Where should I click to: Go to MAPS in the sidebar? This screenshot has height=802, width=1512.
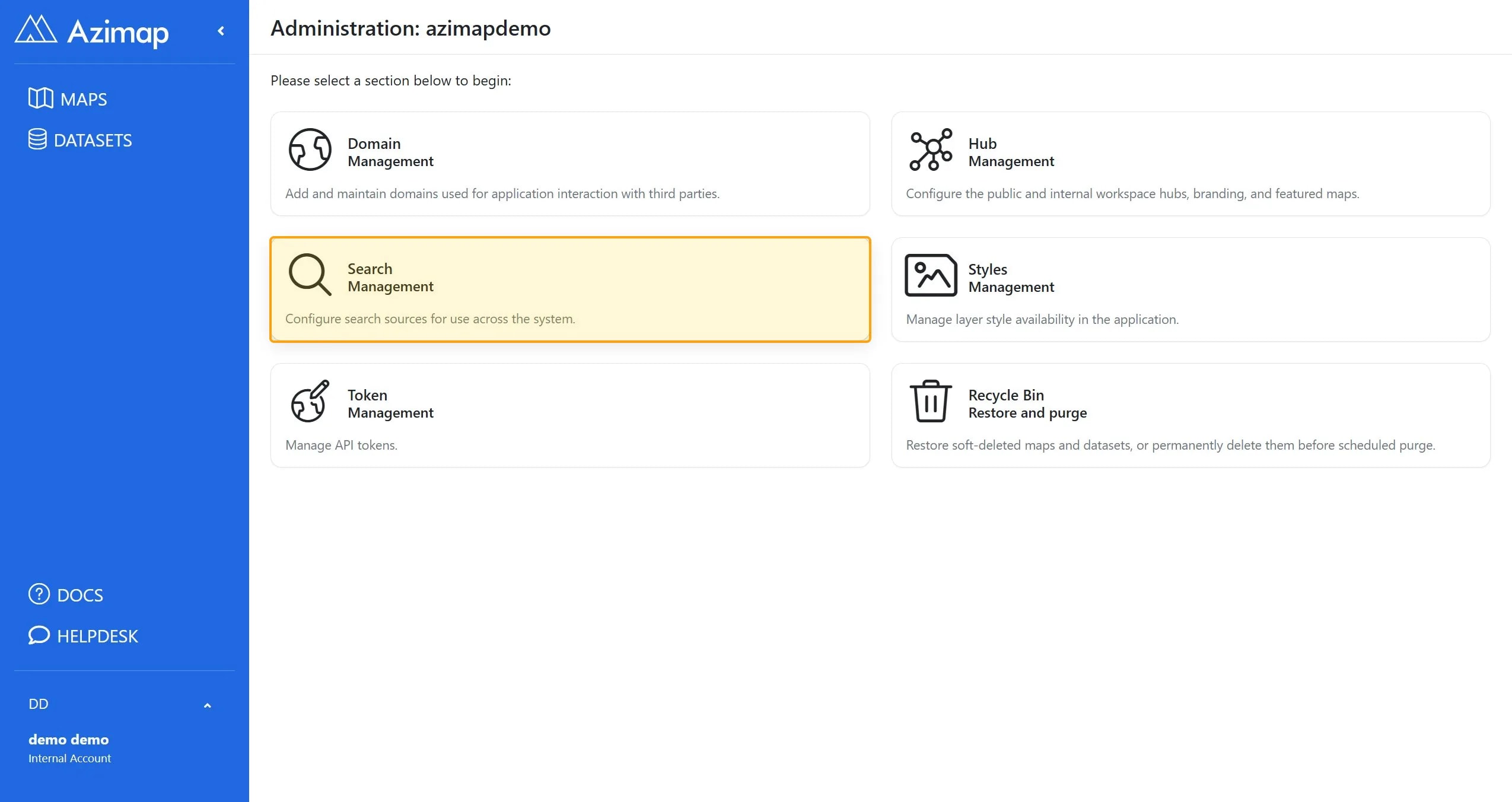68,98
